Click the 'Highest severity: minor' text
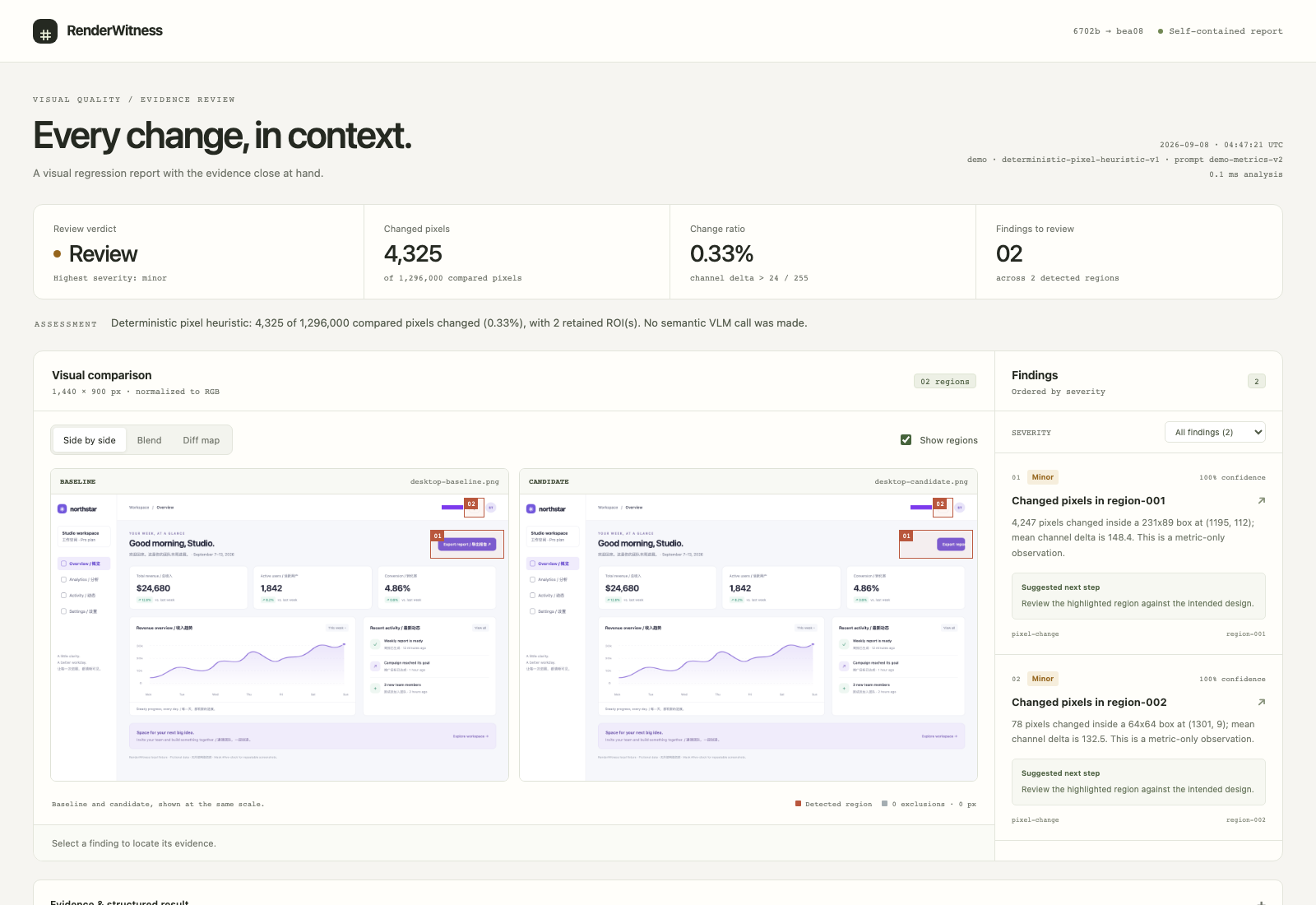Screen dimensions: 1316x905 [x=110, y=278]
